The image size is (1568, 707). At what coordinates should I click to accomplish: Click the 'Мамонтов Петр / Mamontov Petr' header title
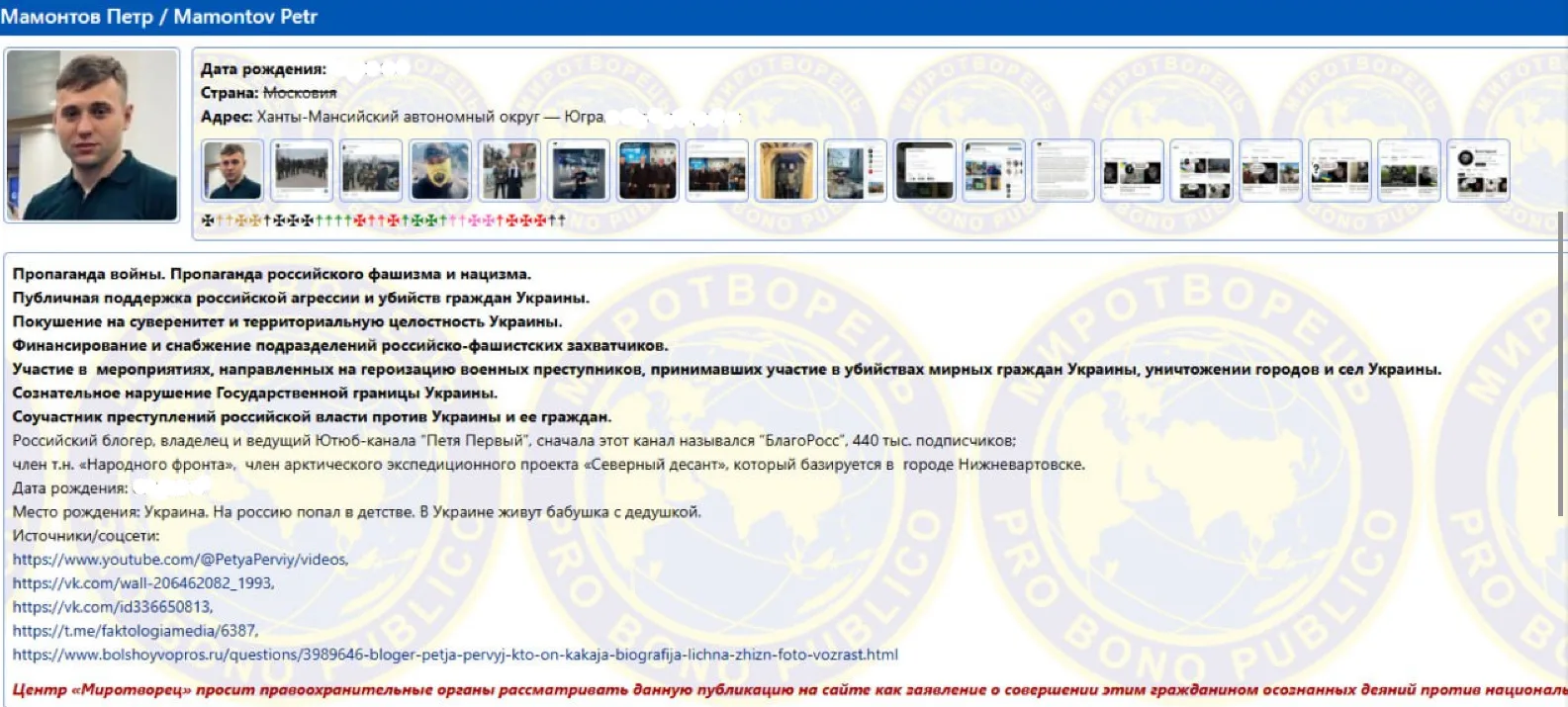[159, 17]
